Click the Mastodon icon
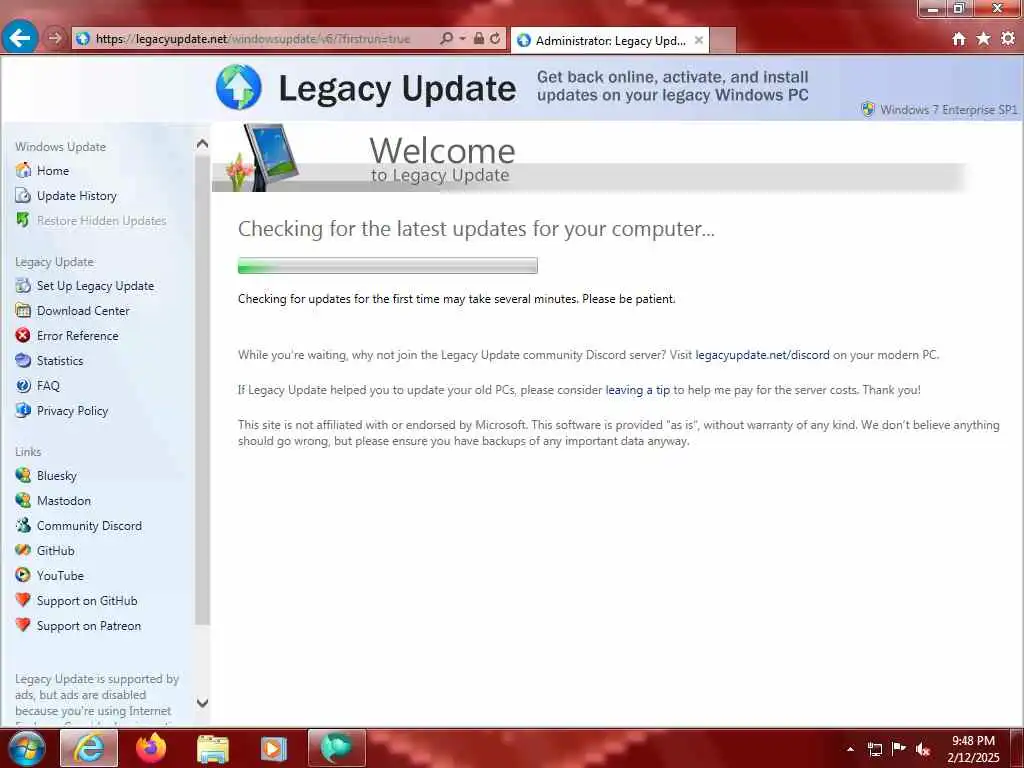Screen dimensions: 1024x768 (23, 500)
